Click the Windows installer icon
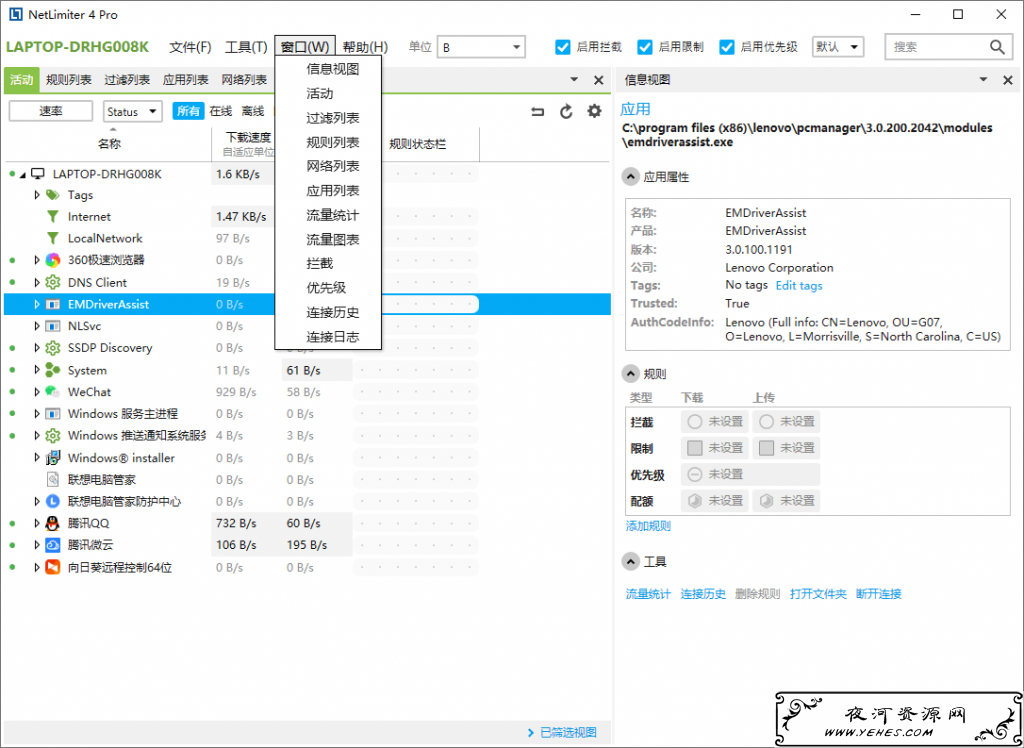 (53, 458)
